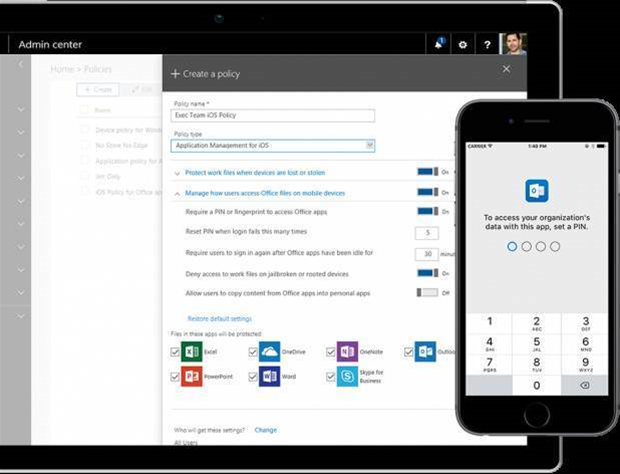Click the Create button in Policies page
Screen dimensions: 620x474
click(x=98, y=90)
